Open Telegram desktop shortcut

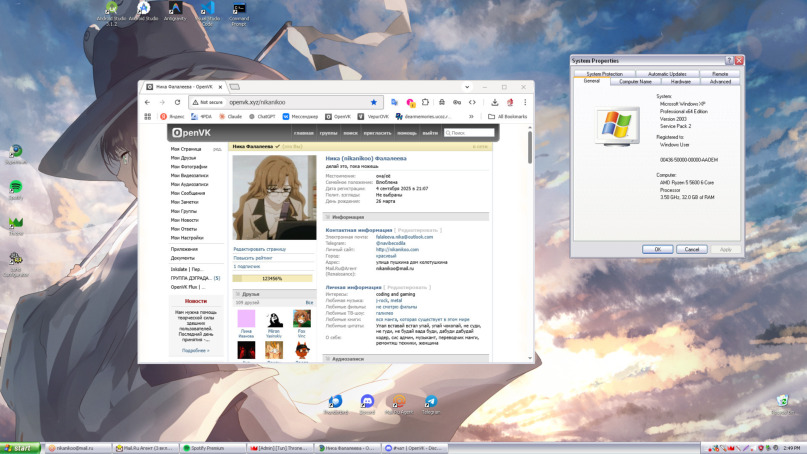click(431, 404)
